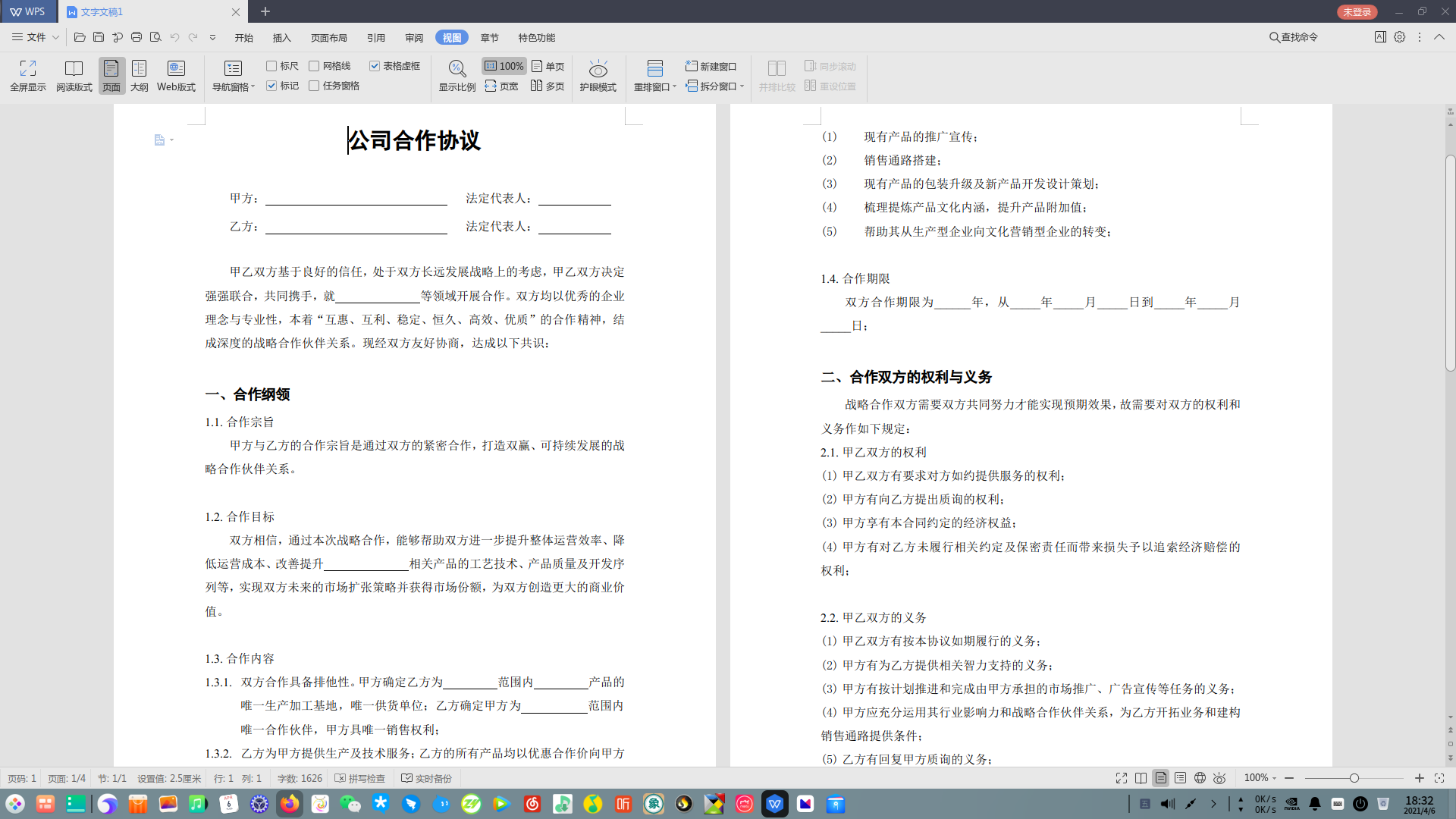Switch to reading layout view (阅读版式)
The width and height of the screenshot is (1456, 819).
coord(74,69)
